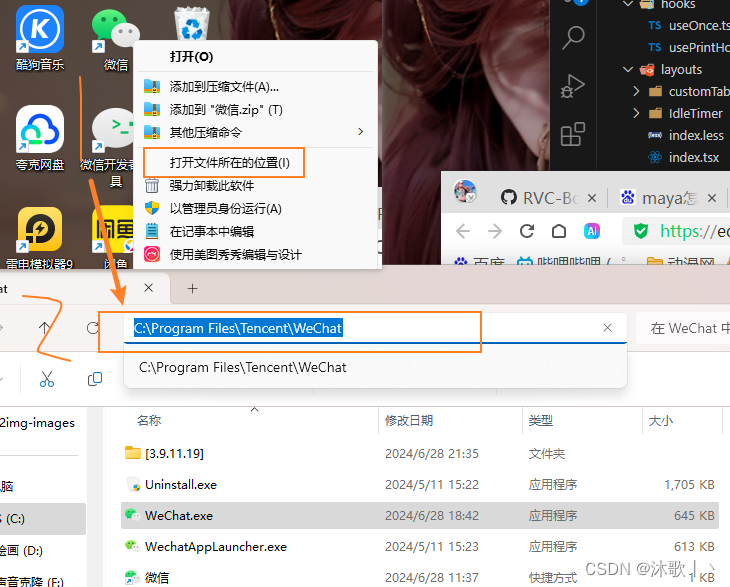
Task: Open the 闲鱼 desktop shortcut
Action: [113, 237]
